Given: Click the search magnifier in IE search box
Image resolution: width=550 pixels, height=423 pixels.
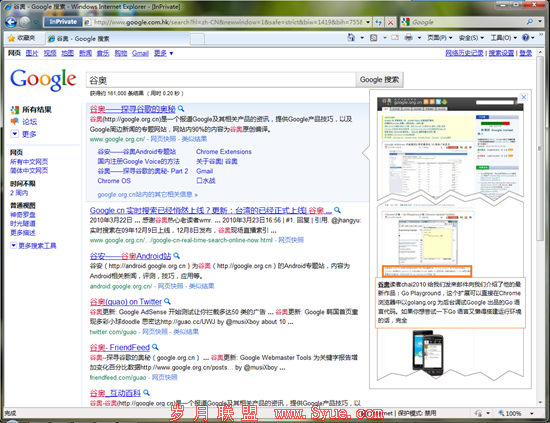Looking at the screenshot, I should click(x=530, y=22).
